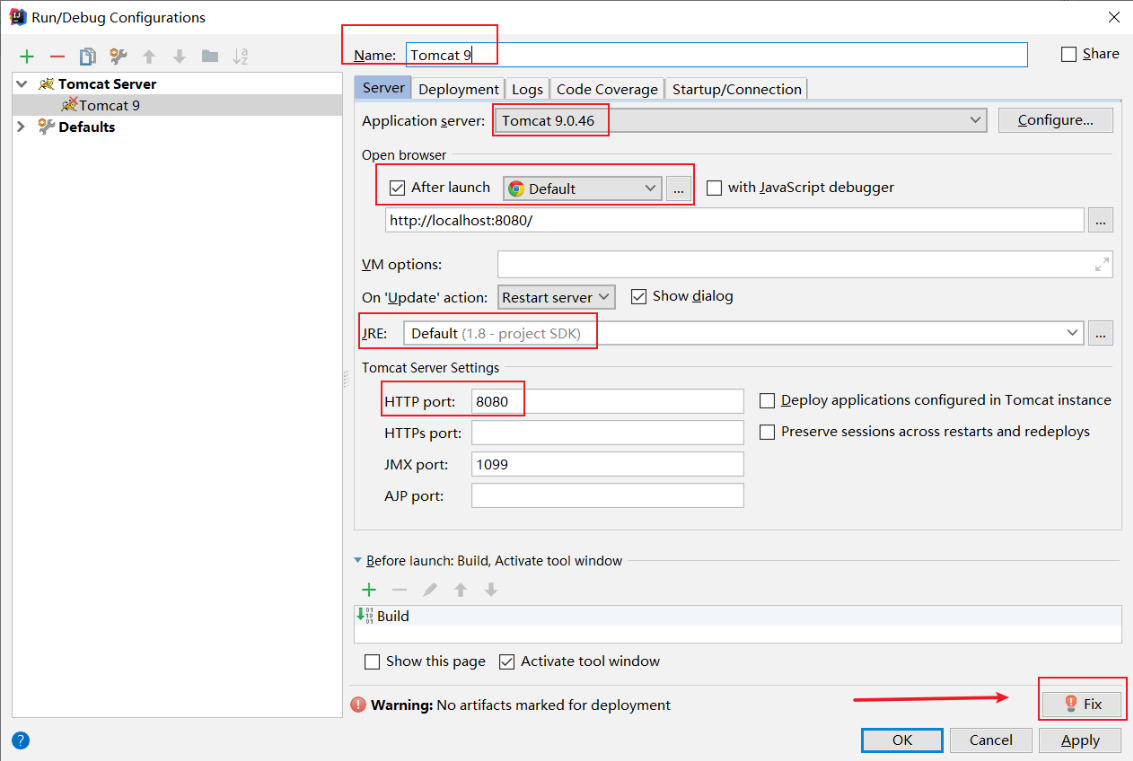1133x761 pixels.
Task: Open the Startup/Connection tab
Action: point(736,89)
